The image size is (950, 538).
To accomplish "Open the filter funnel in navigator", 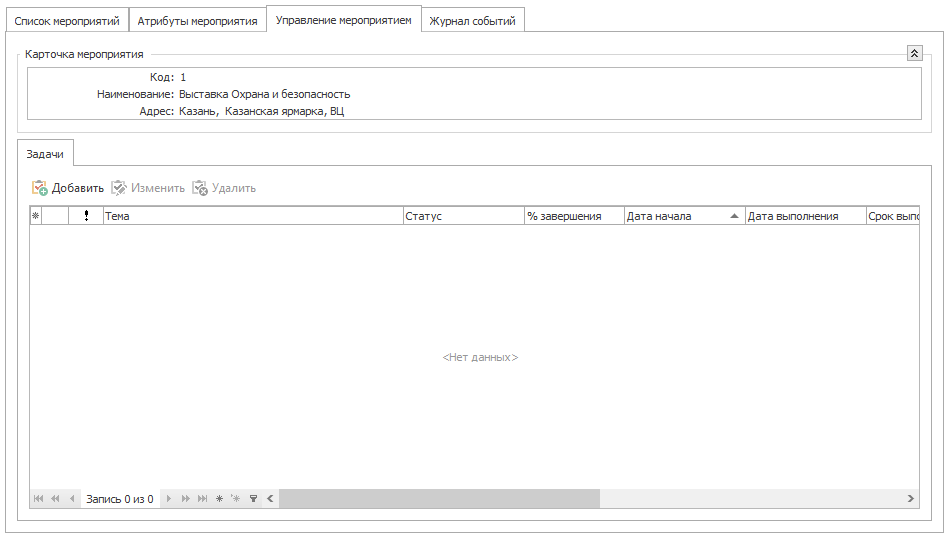I will (x=253, y=499).
